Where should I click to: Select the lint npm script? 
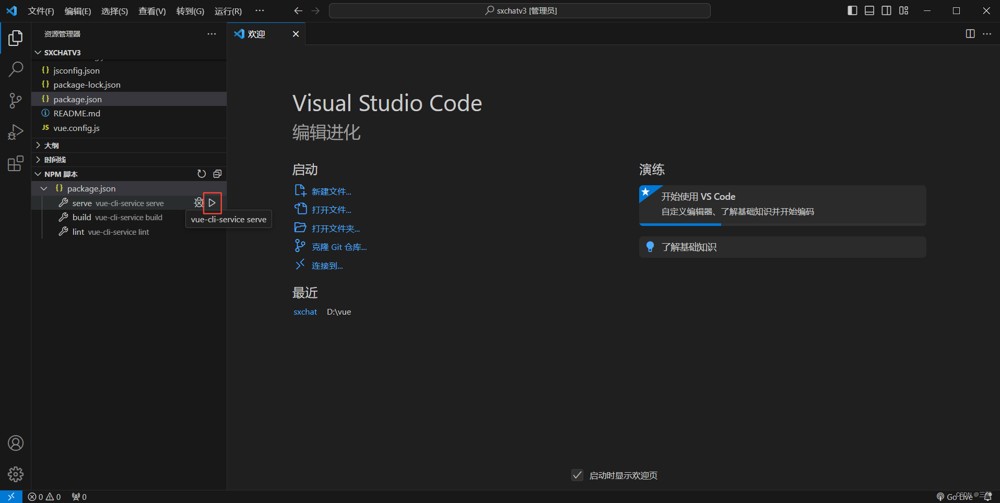pos(129,232)
